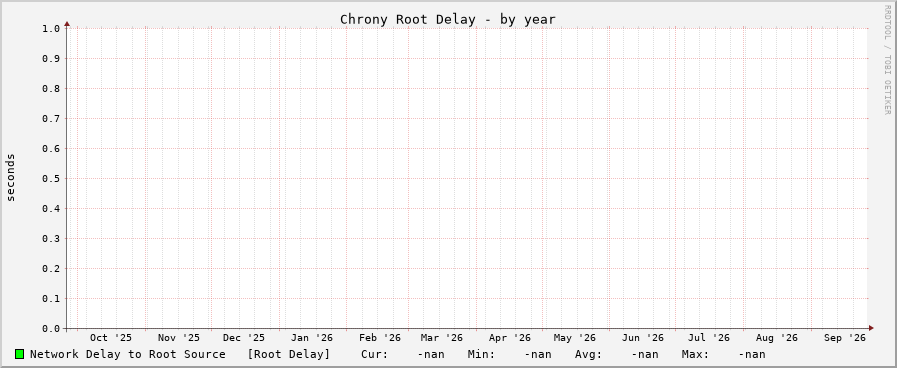
Task: Click the y-axis value 0.6
Action: 51,148
